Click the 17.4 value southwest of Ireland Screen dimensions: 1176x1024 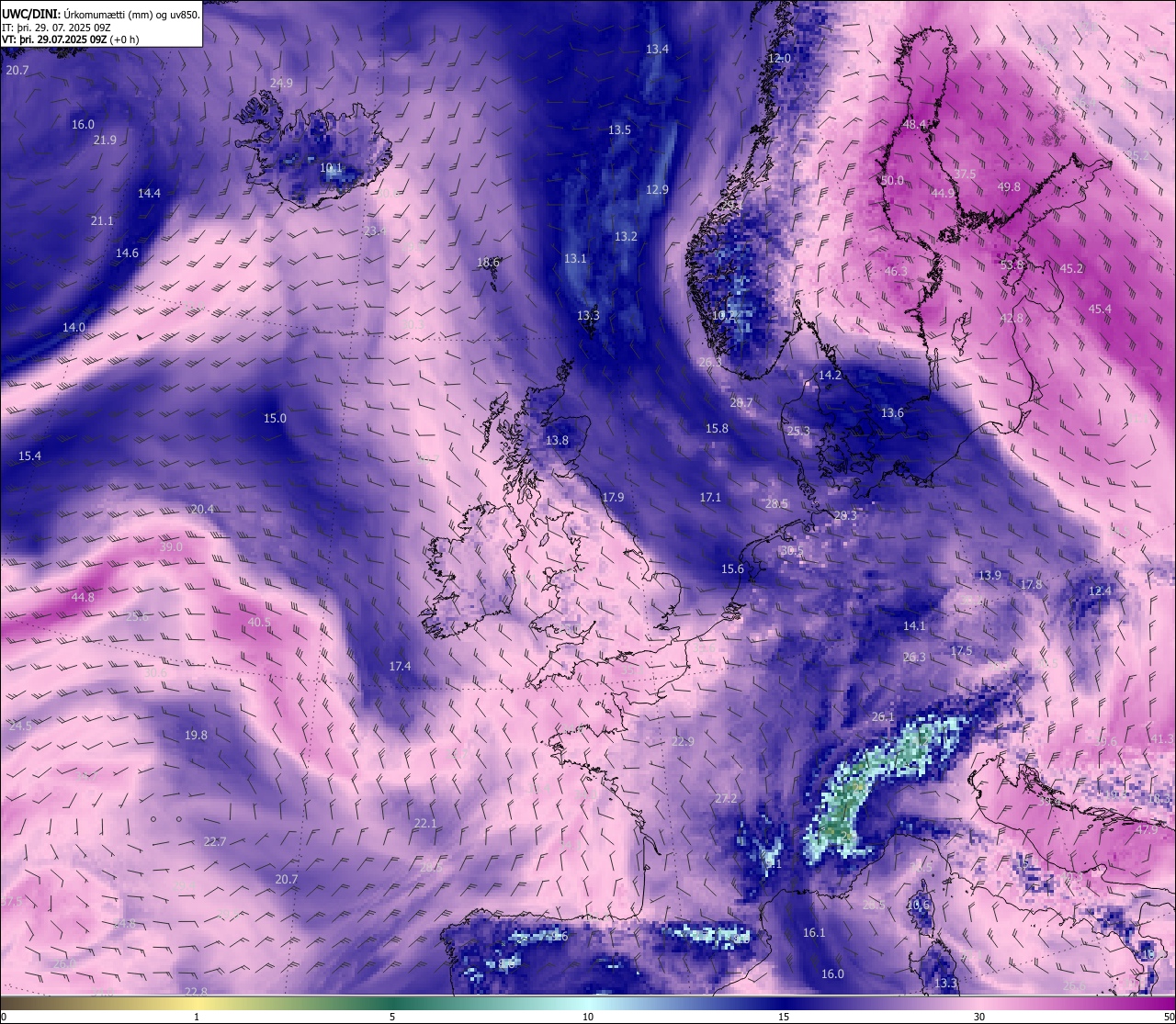pyautogui.click(x=400, y=666)
